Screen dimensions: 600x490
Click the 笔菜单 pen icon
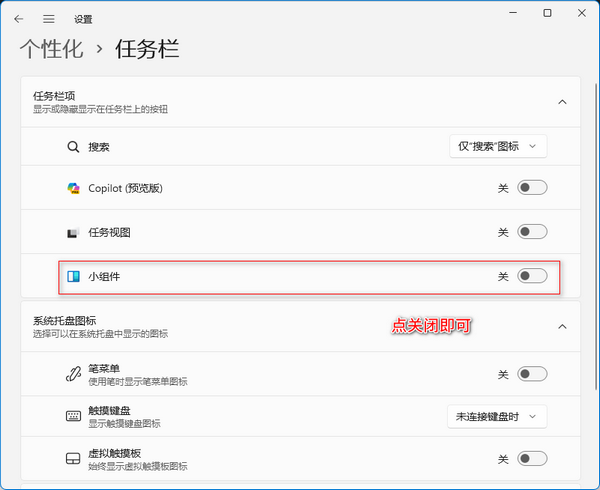(73, 374)
